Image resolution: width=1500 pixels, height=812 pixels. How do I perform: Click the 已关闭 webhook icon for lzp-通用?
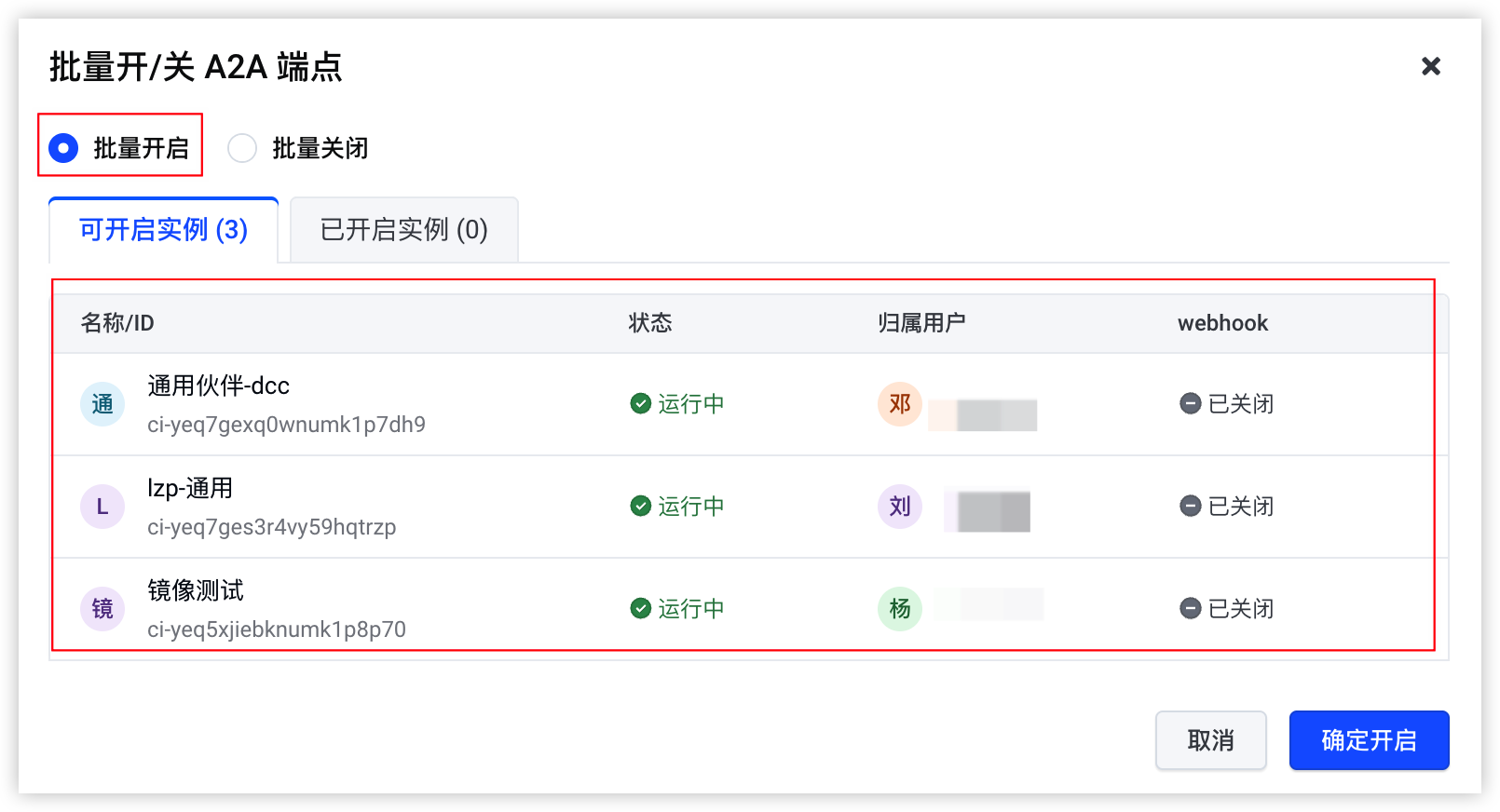[x=1190, y=506]
